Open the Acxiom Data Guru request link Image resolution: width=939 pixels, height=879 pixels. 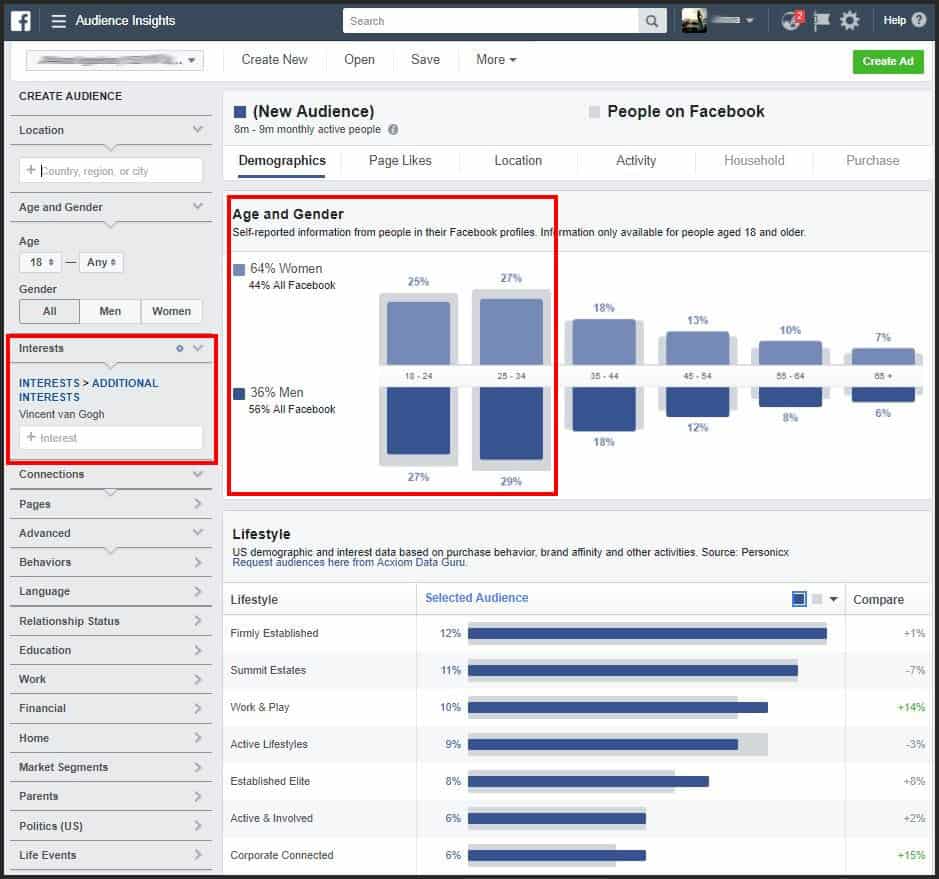point(349,562)
